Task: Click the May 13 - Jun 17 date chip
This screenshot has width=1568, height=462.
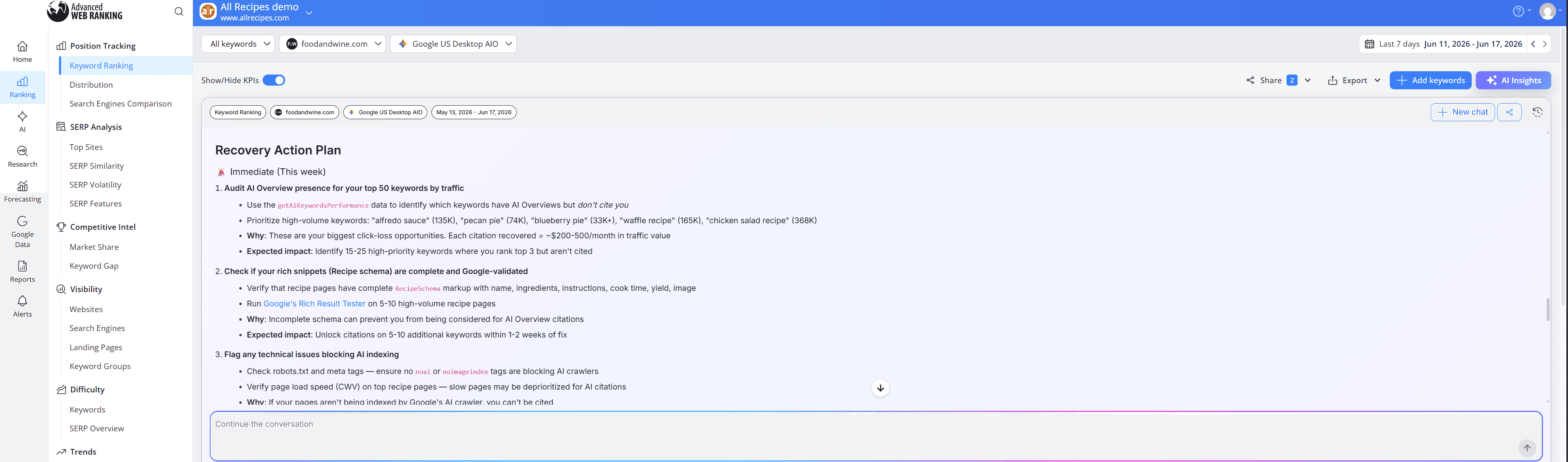Action: (474, 112)
